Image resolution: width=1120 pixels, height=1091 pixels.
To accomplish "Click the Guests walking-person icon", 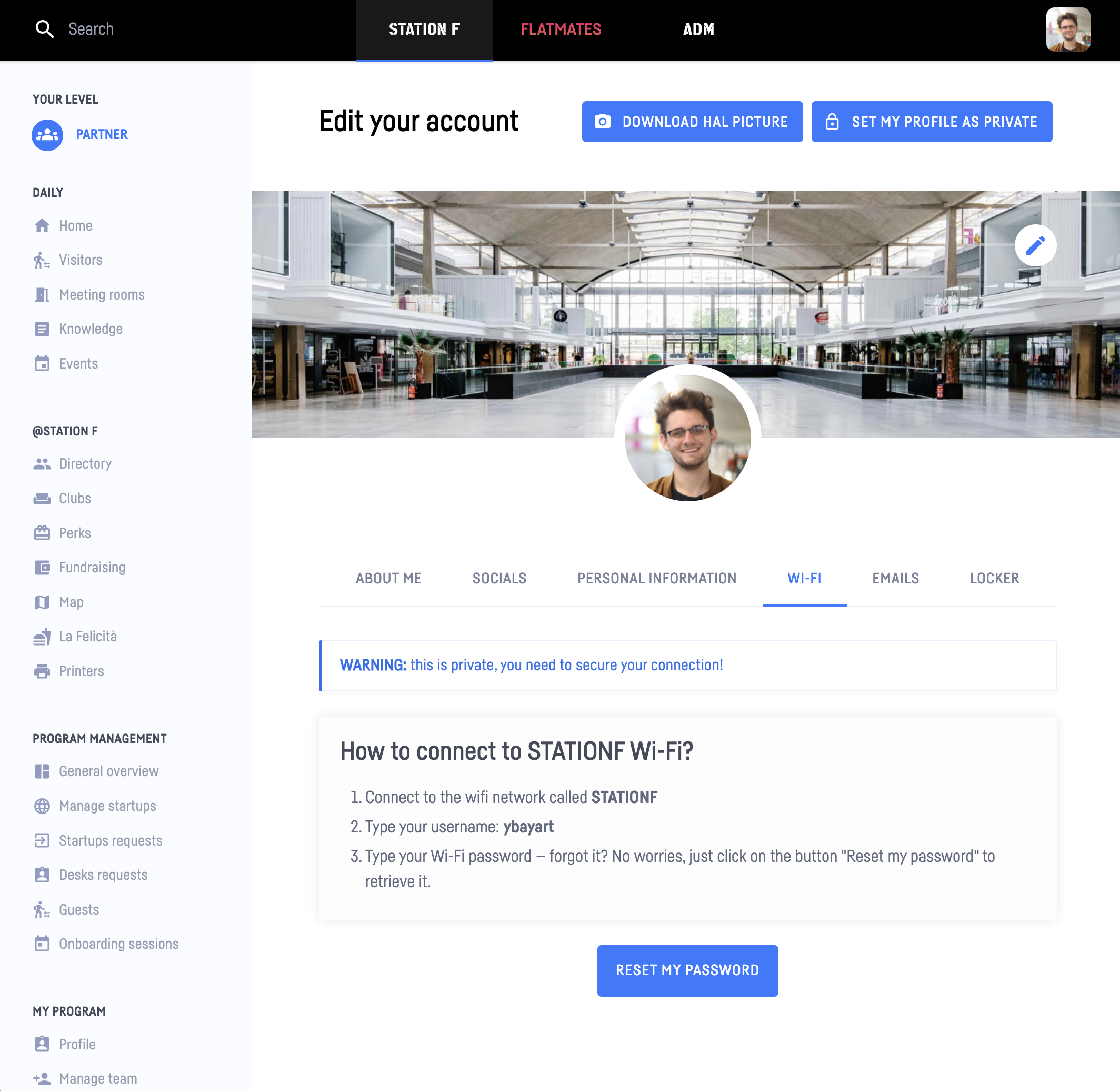I will pyautogui.click(x=42, y=910).
